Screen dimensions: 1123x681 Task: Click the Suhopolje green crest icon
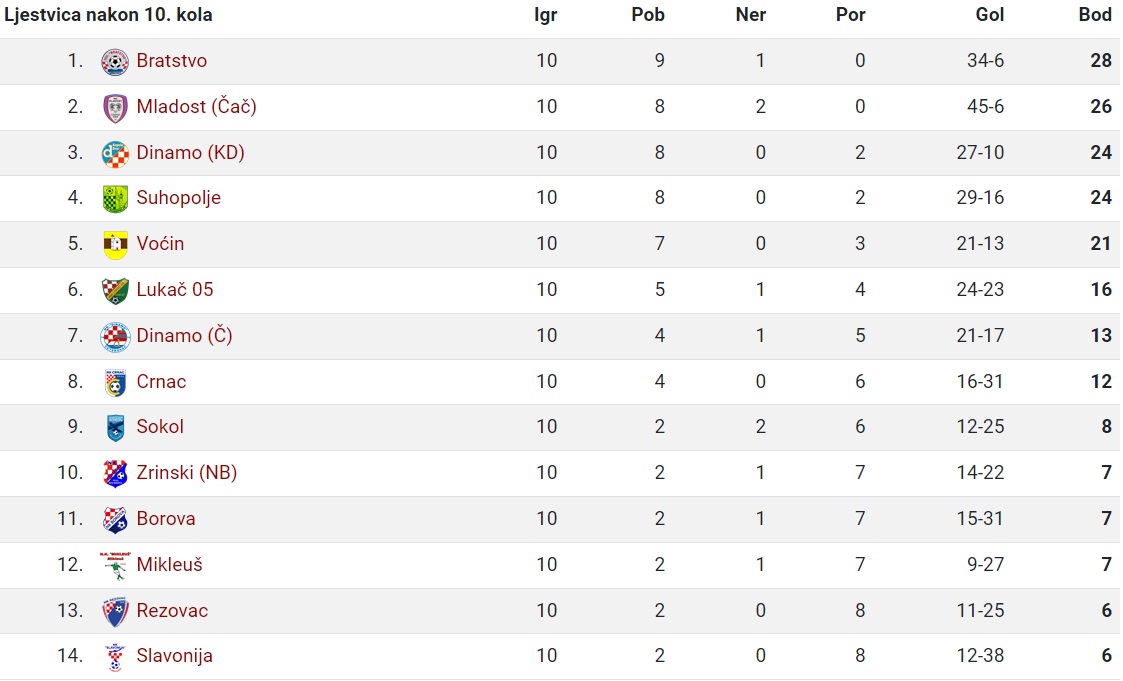[x=115, y=199]
